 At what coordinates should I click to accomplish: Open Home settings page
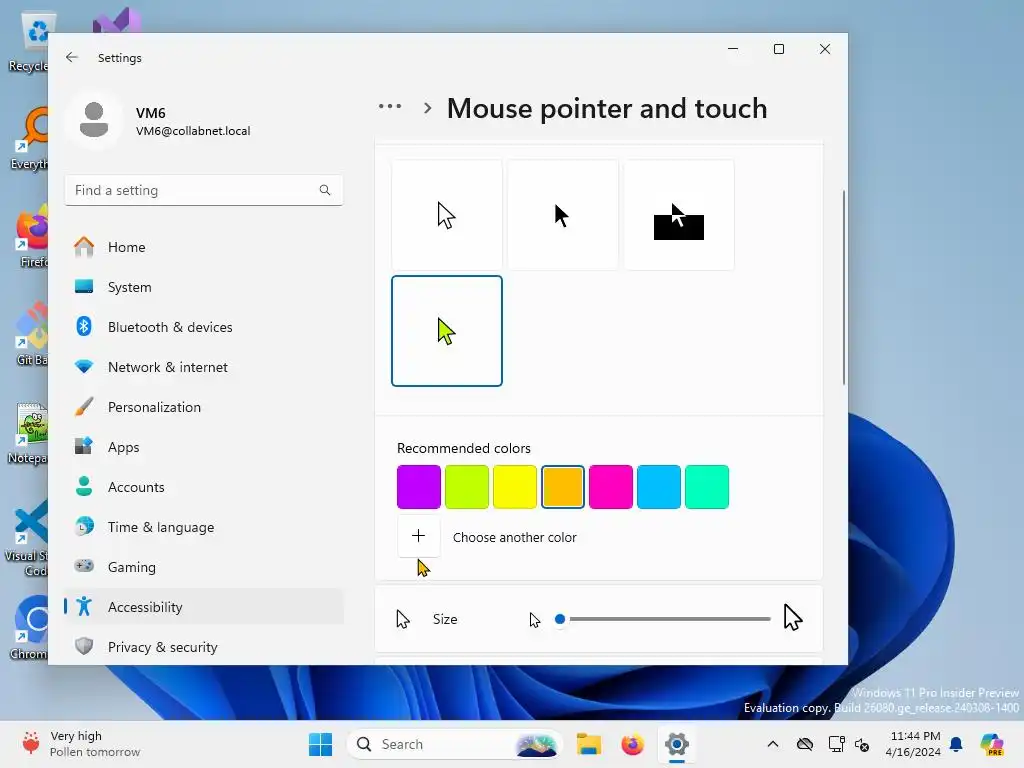point(204,247)
